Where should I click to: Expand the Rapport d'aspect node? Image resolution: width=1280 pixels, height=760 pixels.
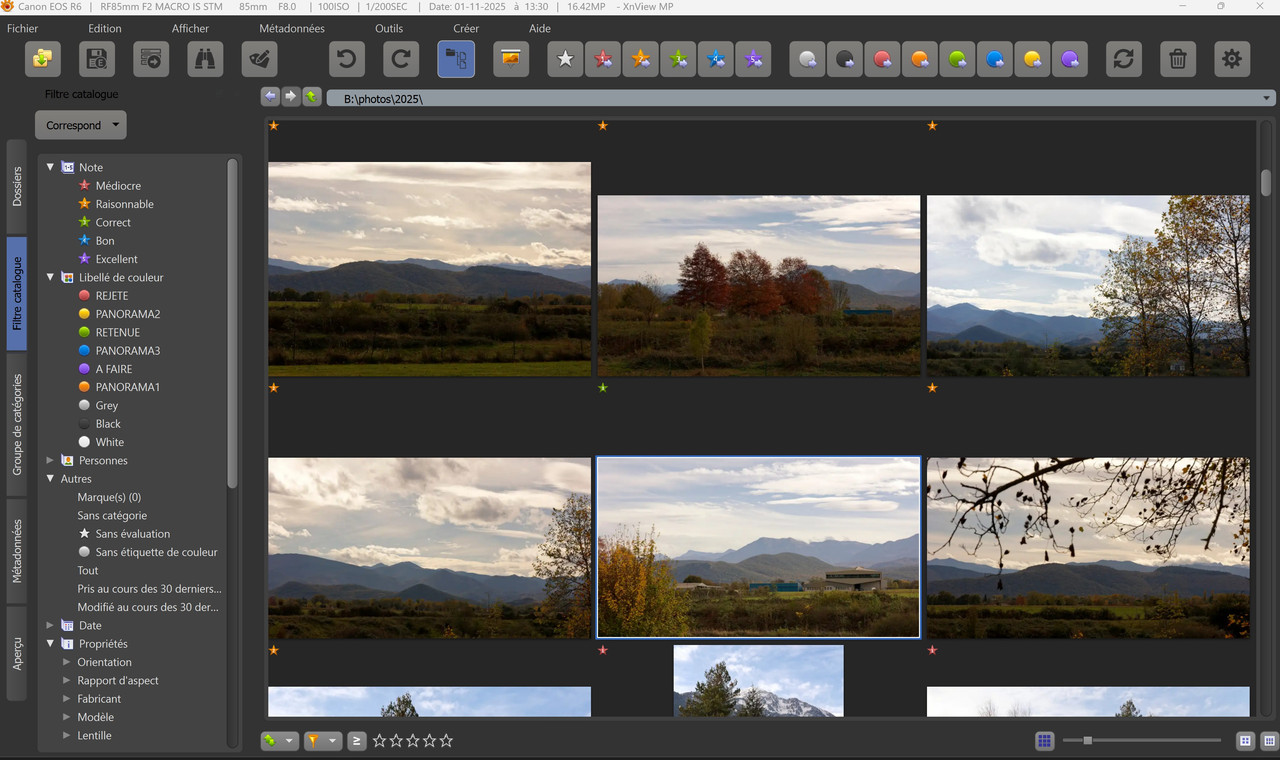[67, 680]
